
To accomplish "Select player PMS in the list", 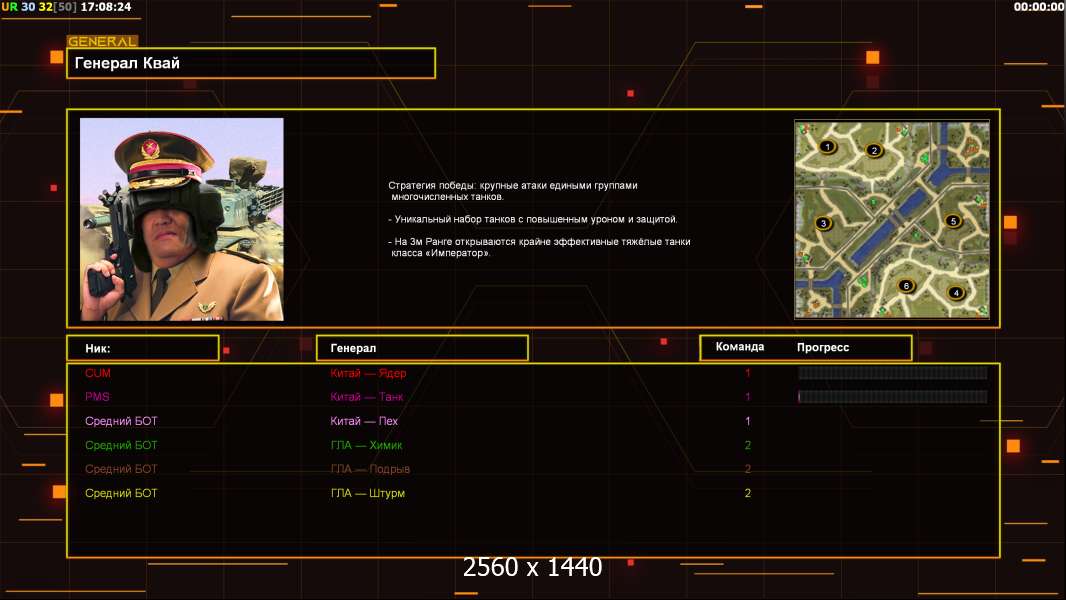I will pyautogui.click(x=97, y=397).
